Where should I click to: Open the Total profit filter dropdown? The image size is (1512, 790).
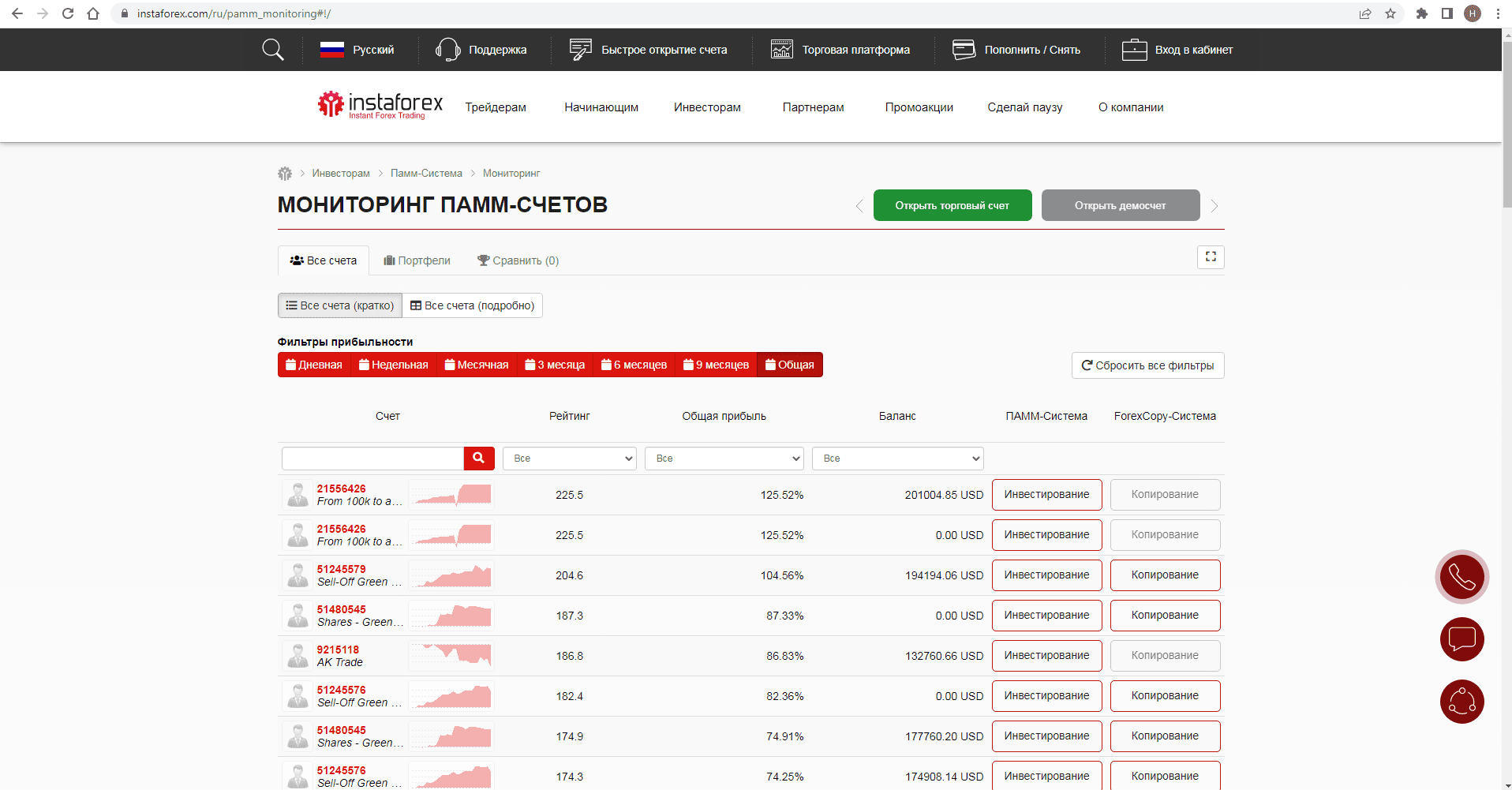tap(724, 459)
